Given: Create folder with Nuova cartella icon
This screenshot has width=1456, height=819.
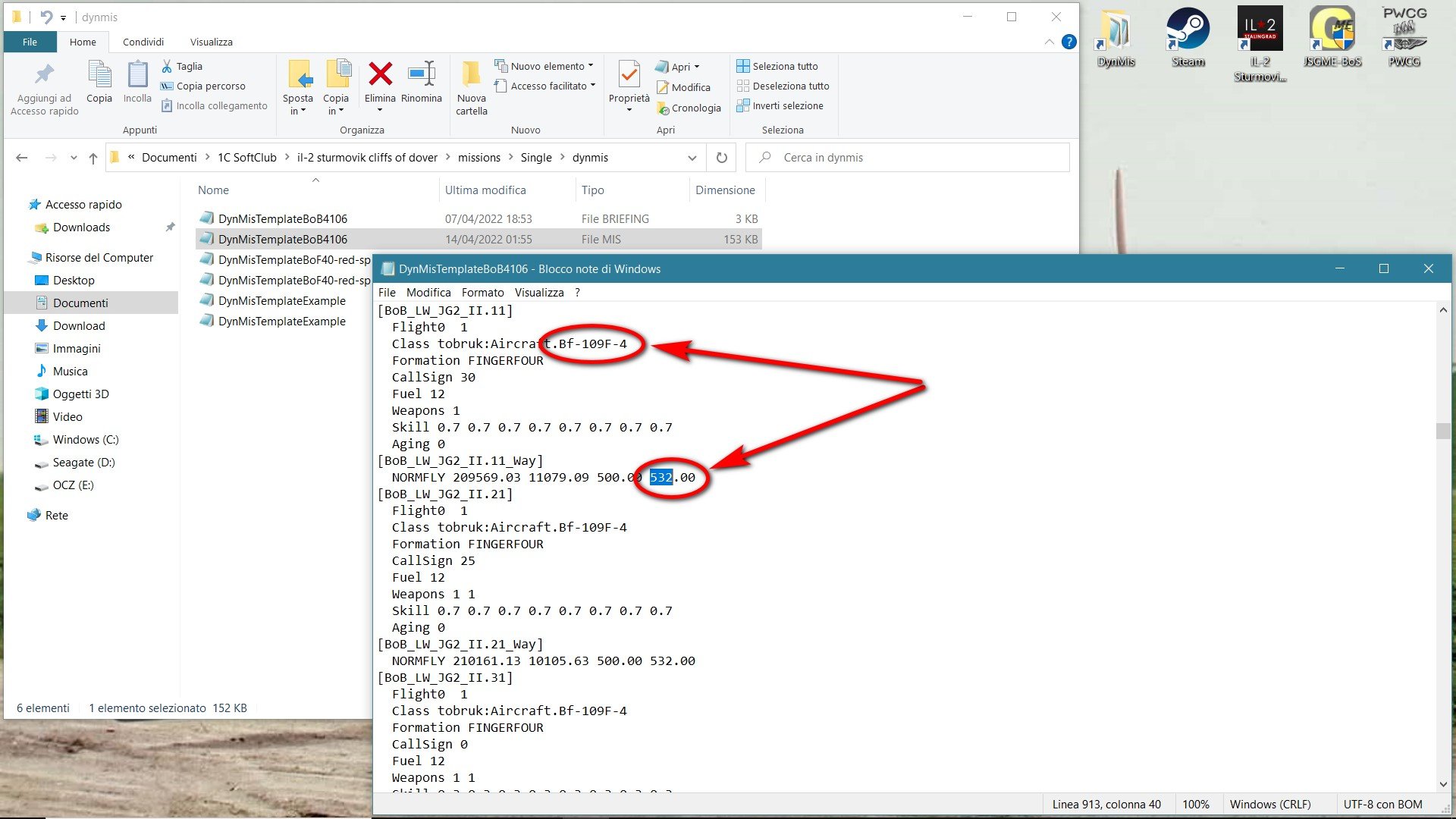Looking at the screenshot, I should tap(471, 74).
